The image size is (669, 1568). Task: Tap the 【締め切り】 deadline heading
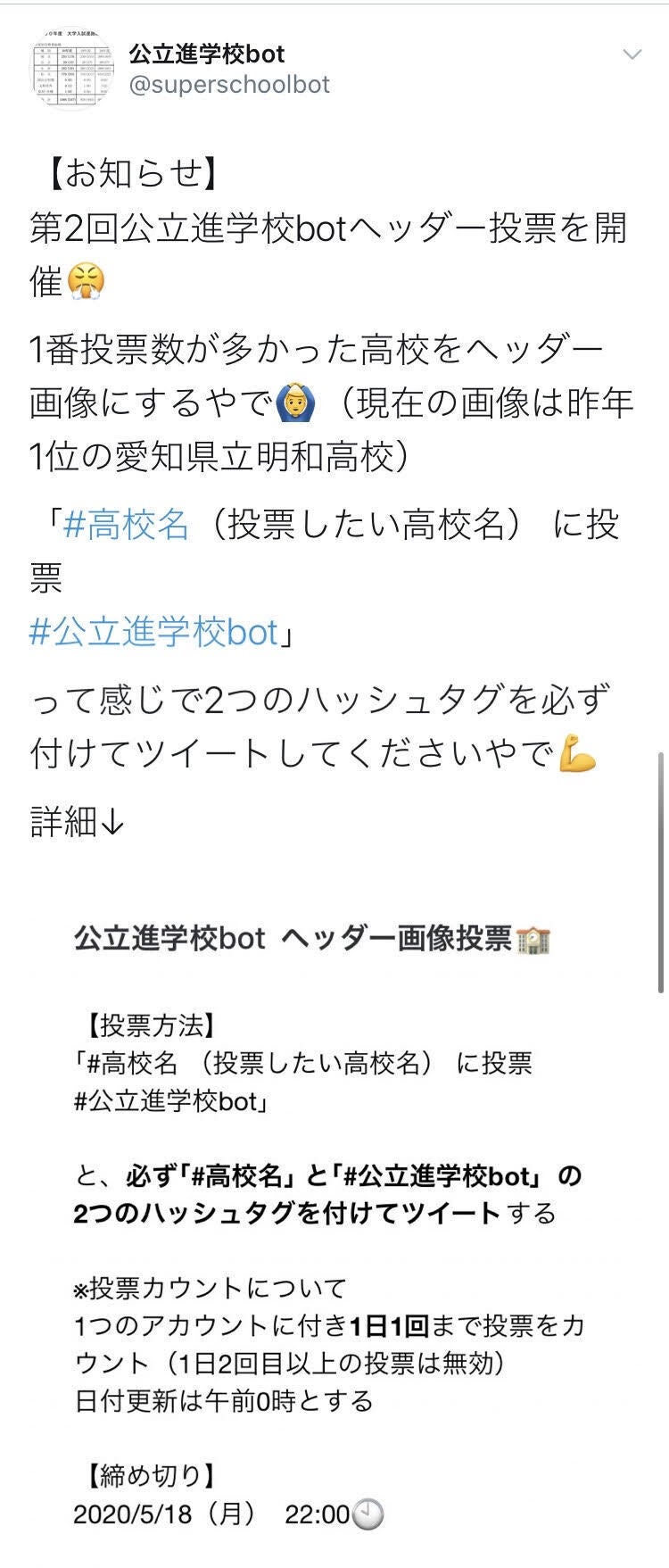[146, 1476]
